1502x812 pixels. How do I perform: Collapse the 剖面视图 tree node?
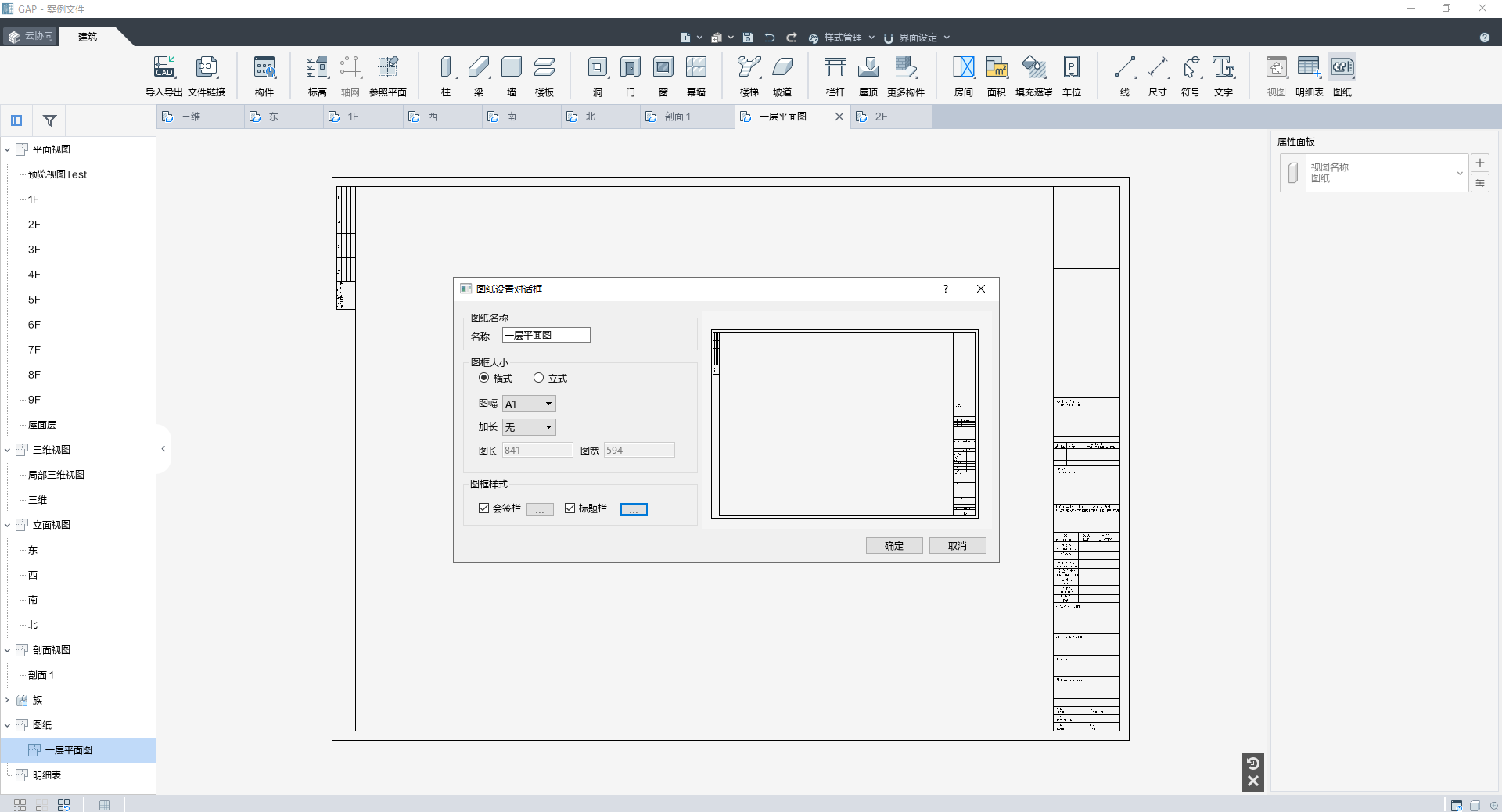tap(8, 650)
